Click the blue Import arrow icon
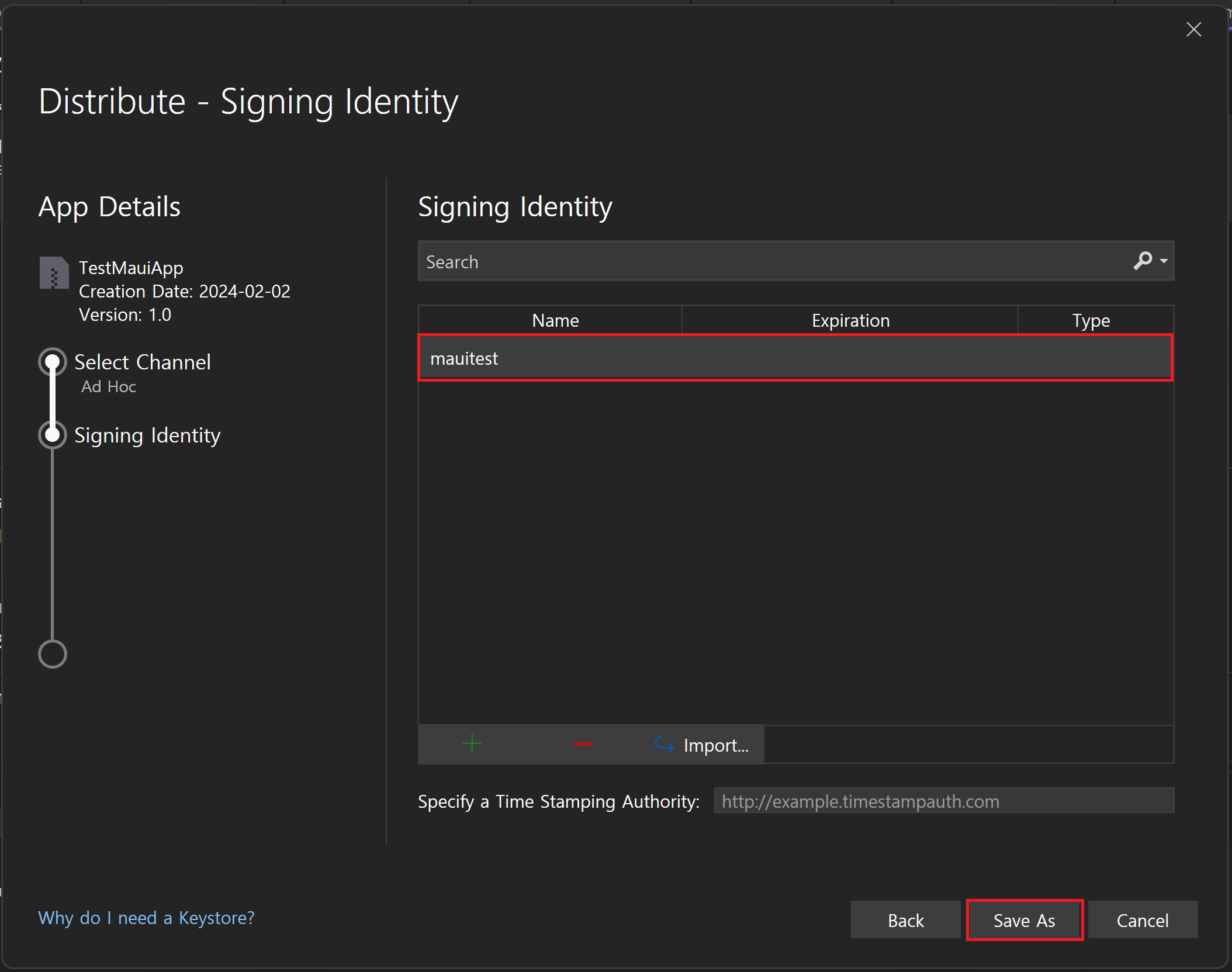The image size is (1232, 972). tap(664, 744)
